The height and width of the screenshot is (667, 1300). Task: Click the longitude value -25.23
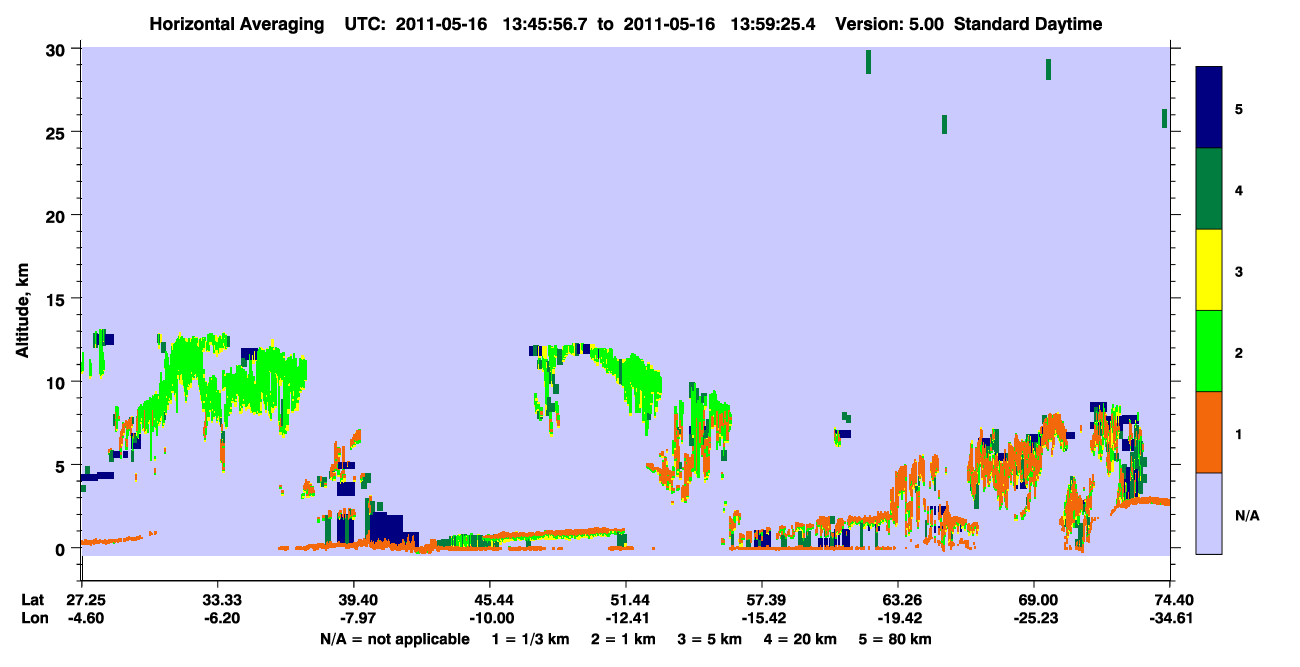(x=1038, y=619)
